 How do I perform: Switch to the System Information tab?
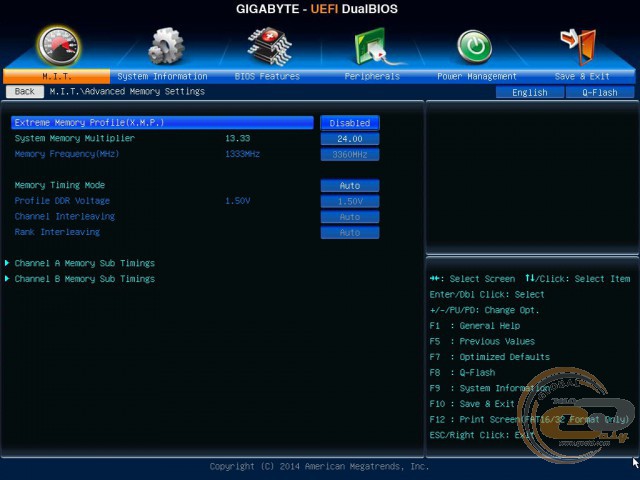pos(162,76)
